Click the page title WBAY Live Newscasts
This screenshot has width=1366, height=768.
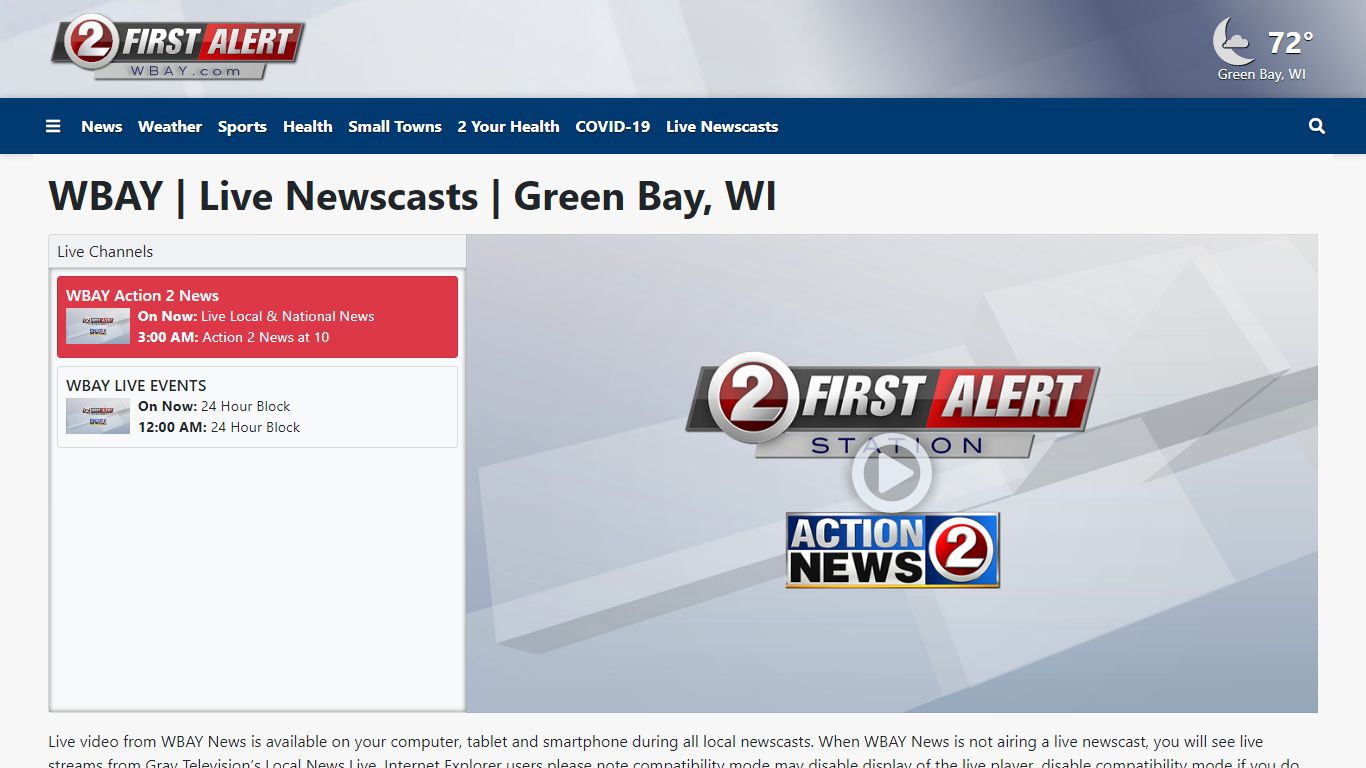pos(412,196)
